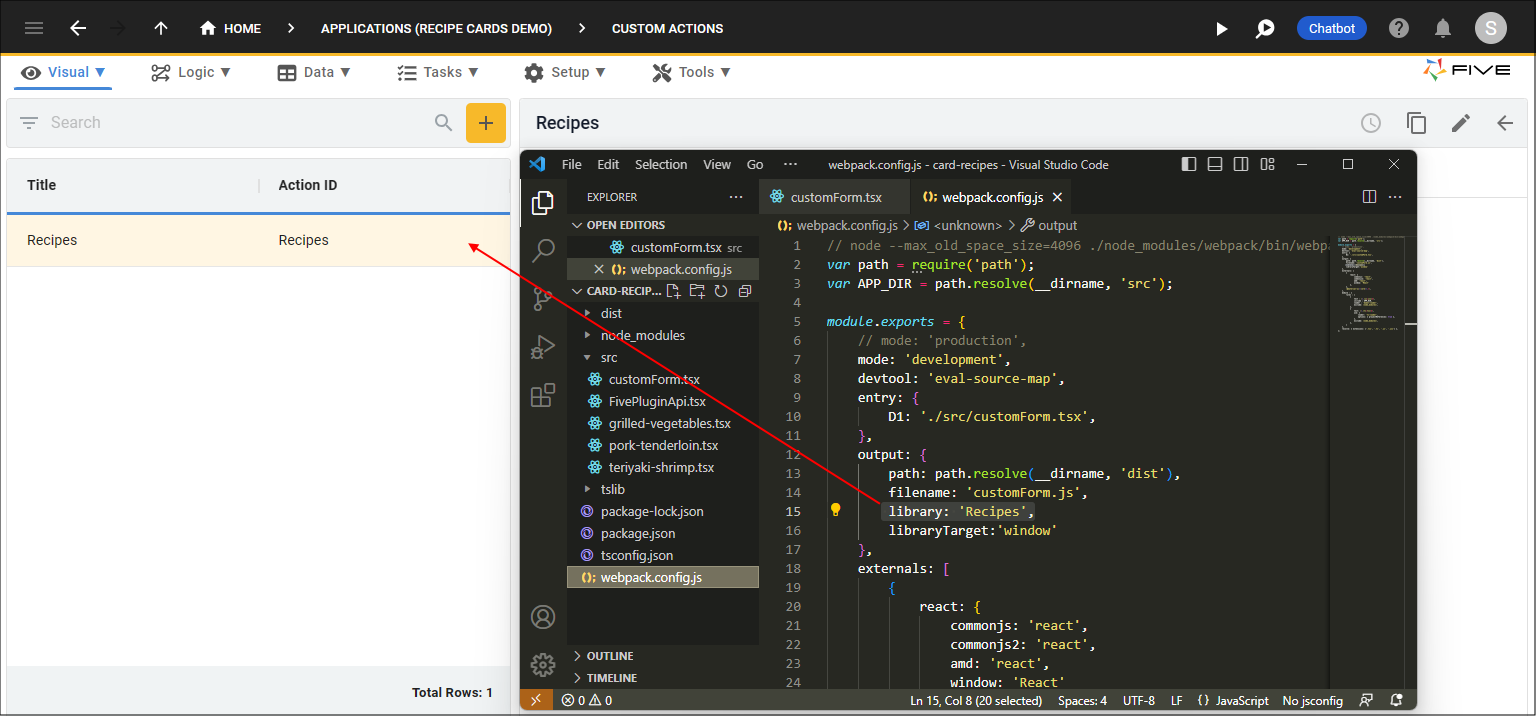Open the help question mark icon
The image size is (1536, 716).
1399,29
